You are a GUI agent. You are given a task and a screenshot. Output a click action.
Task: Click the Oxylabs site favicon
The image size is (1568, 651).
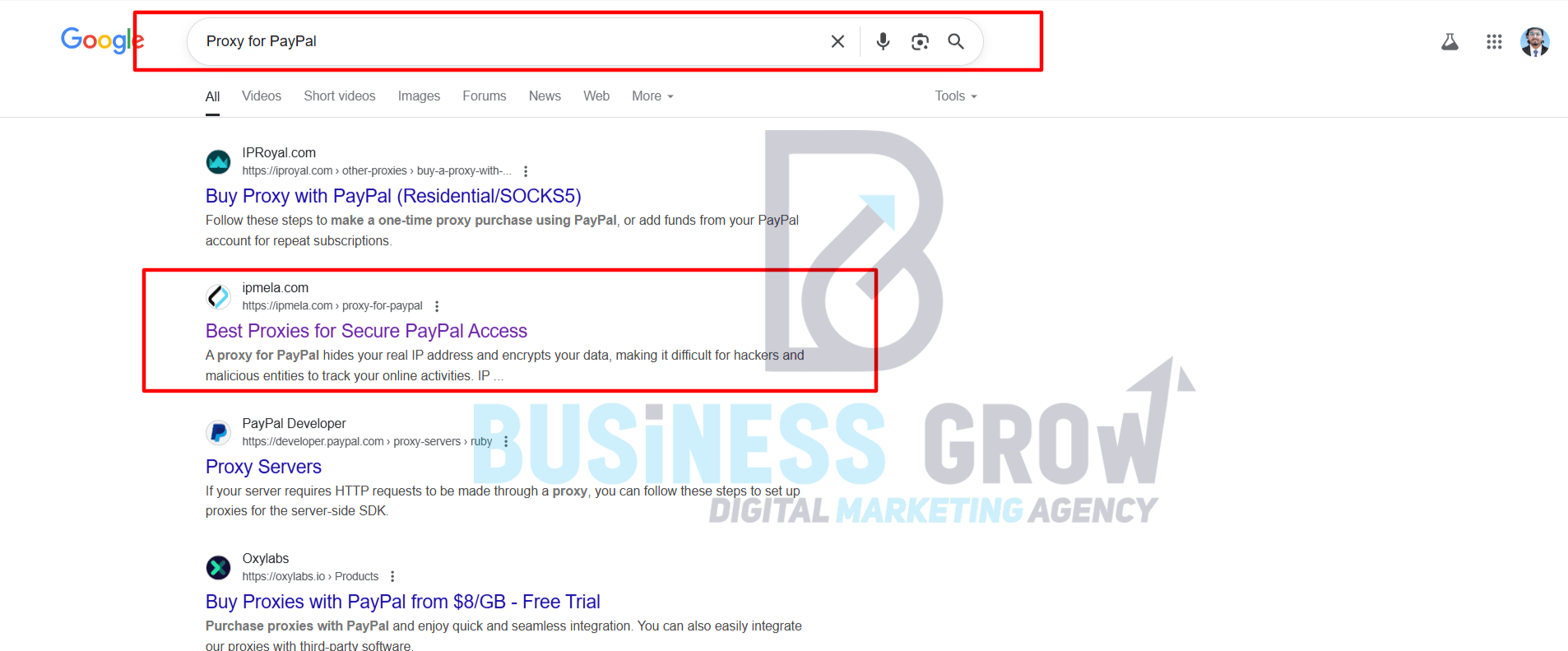pyautogui.click(x=218, y=567)
